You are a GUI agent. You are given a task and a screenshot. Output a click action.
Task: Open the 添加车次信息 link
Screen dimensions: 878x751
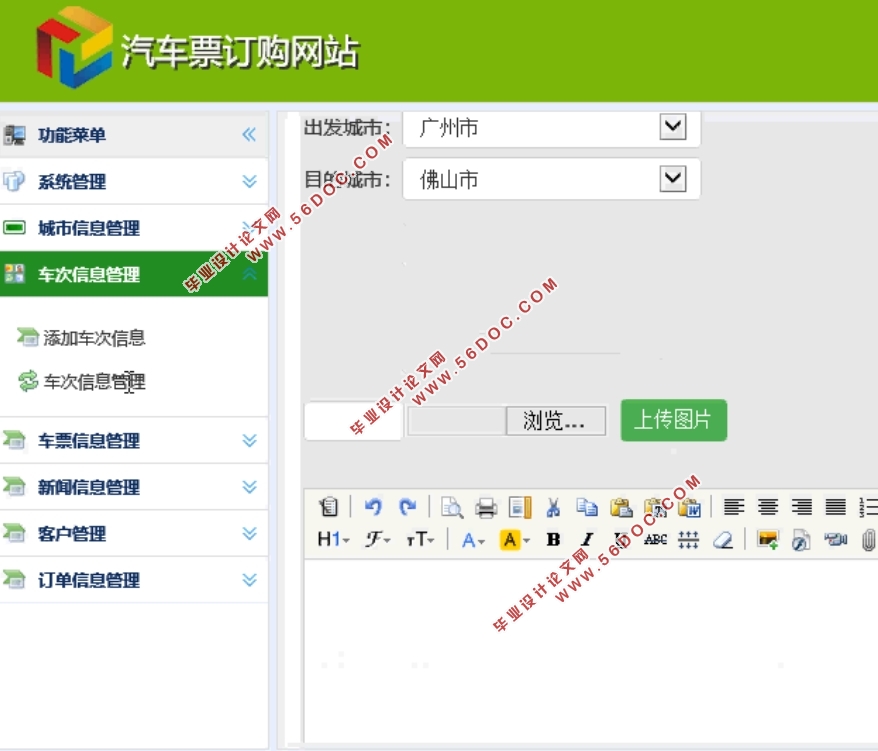tap(94, 338)
